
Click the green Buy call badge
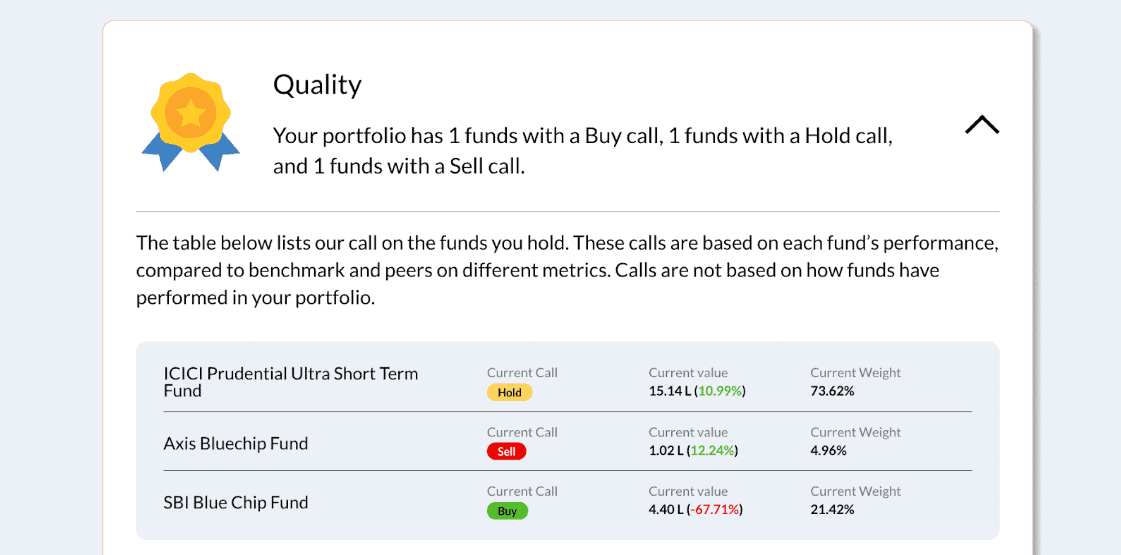pos(507,511)
